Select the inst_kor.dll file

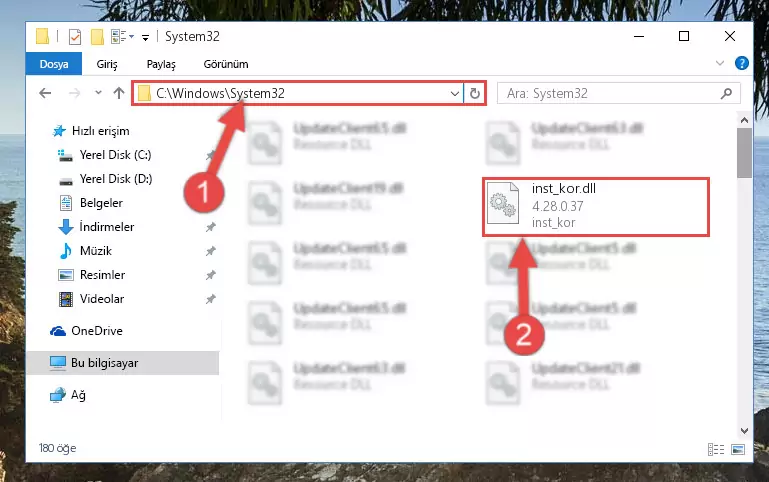click(595, 206)
